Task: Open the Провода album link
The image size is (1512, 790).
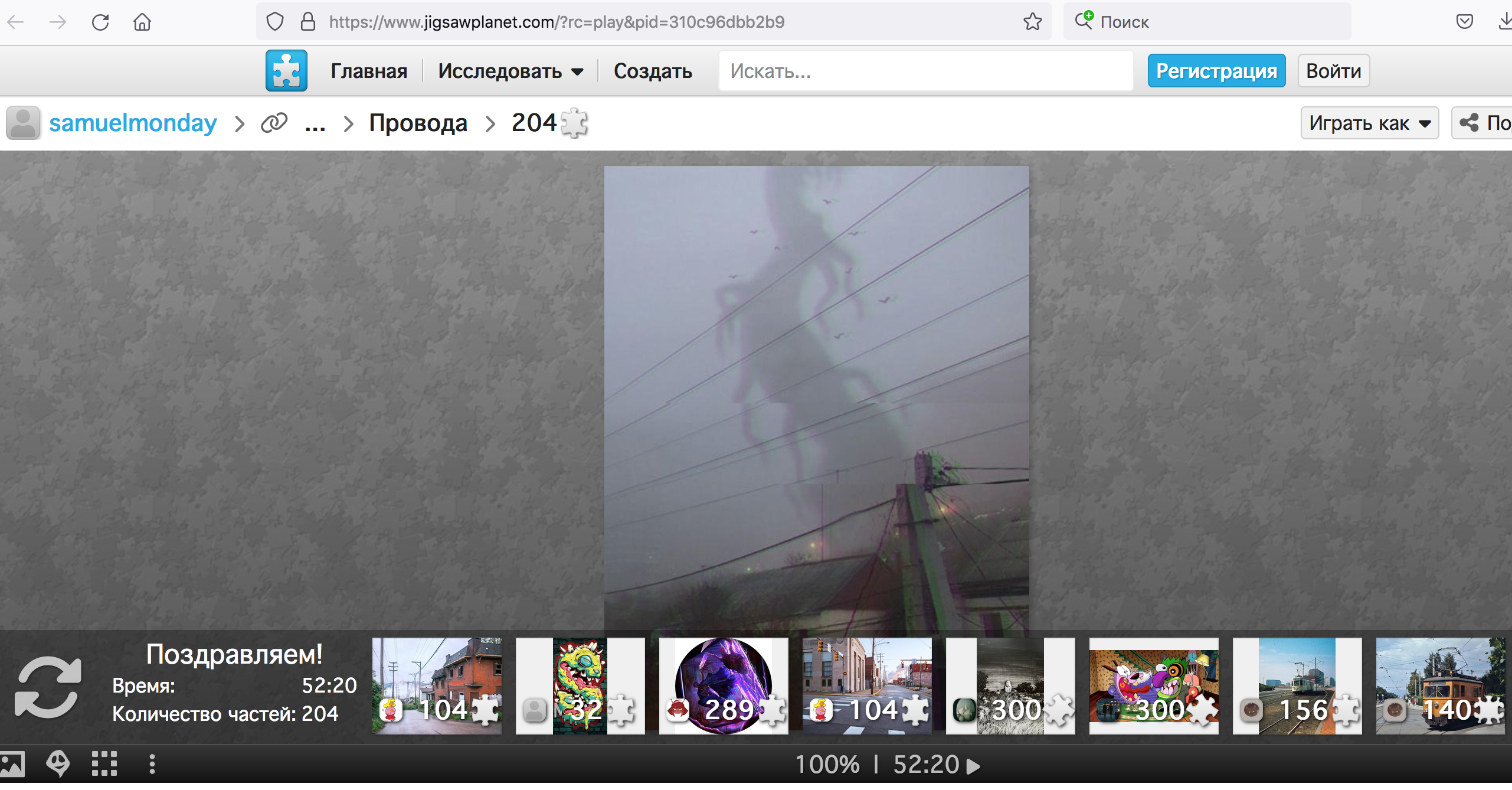Action: coord(418,123)
